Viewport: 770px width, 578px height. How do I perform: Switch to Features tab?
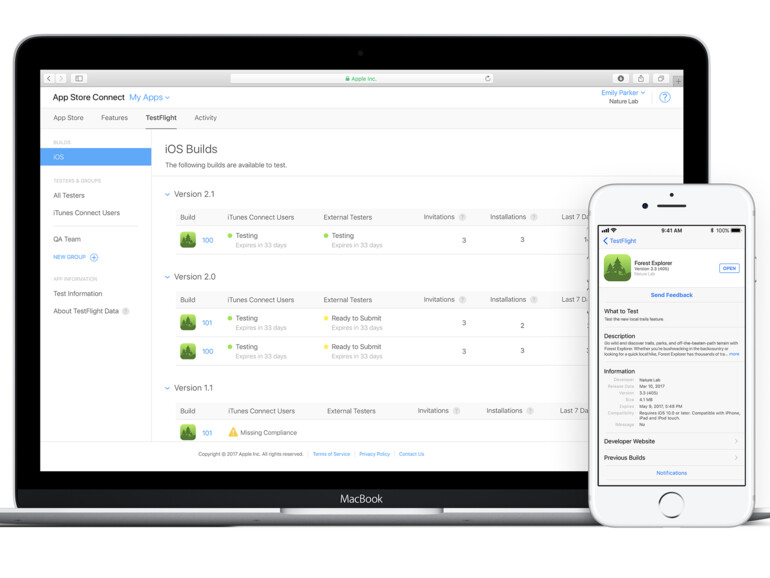[114, 118]
